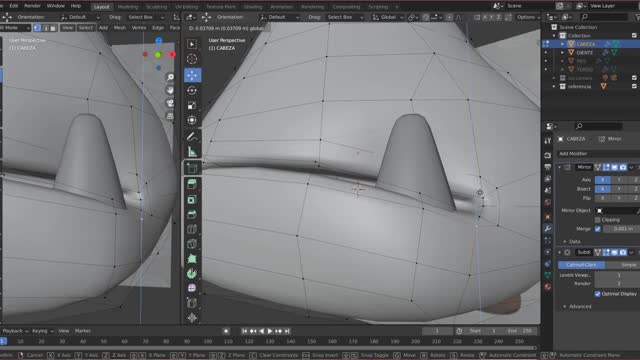Open the Tool properties tab icon
Image resolution: width=640 pixels, height=360 pixels.
[x=548, y=140]
